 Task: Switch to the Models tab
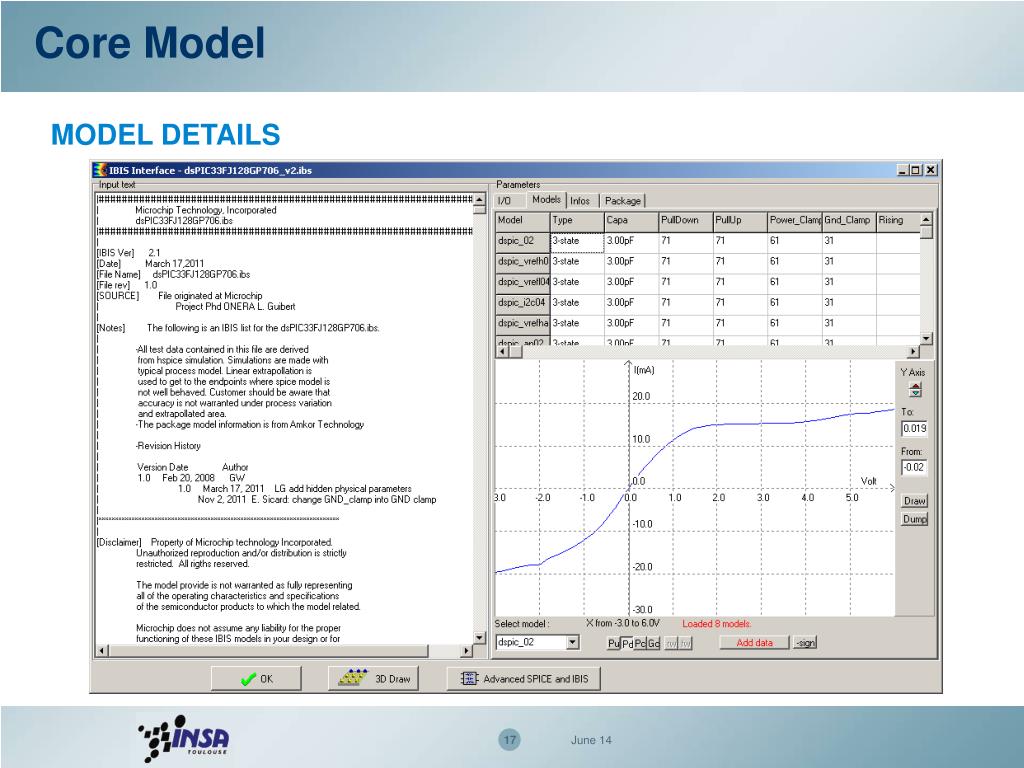point(546,199)
